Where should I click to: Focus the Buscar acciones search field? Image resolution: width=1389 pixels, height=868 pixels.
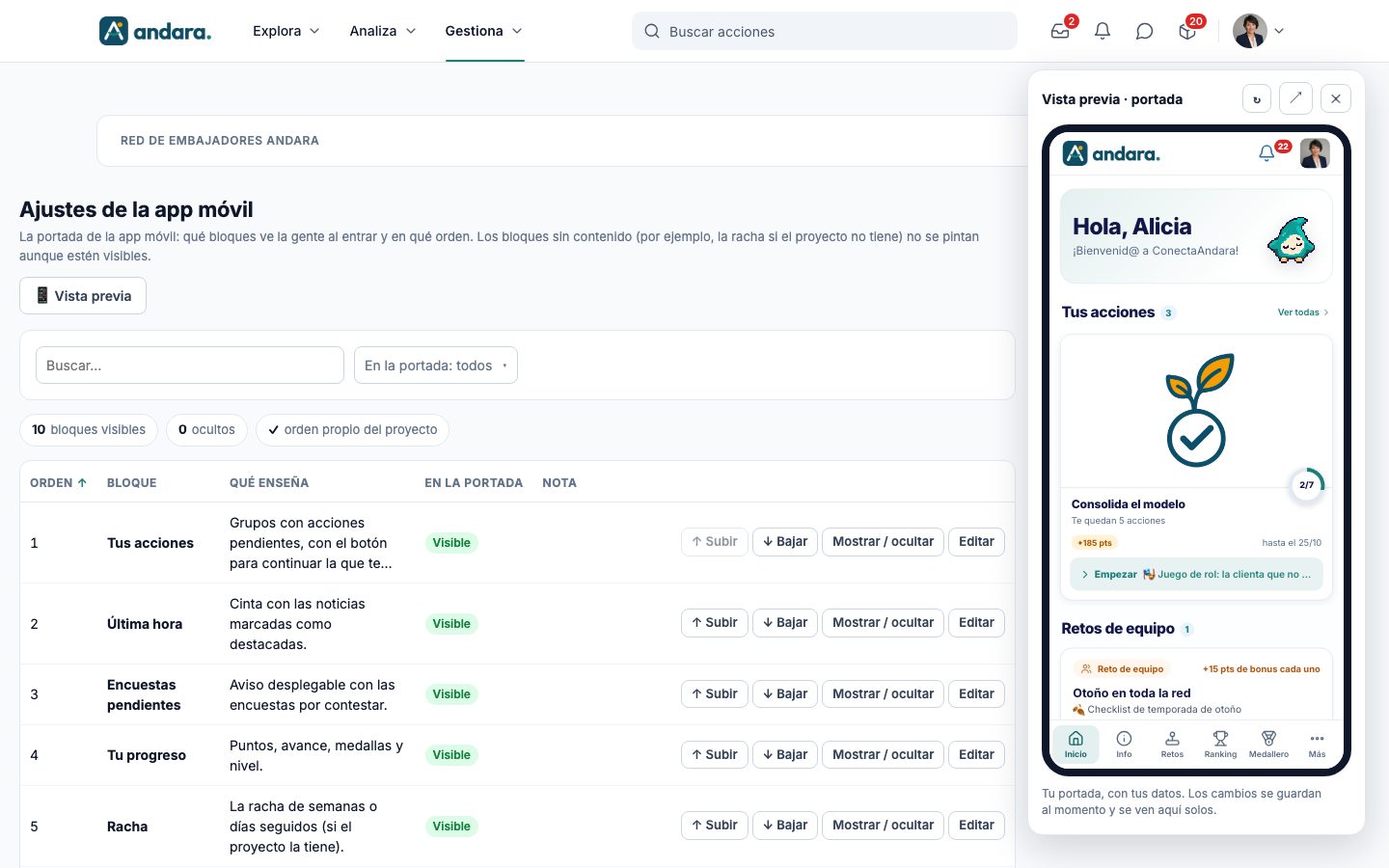pyautogui.click(x=825, y=31)
